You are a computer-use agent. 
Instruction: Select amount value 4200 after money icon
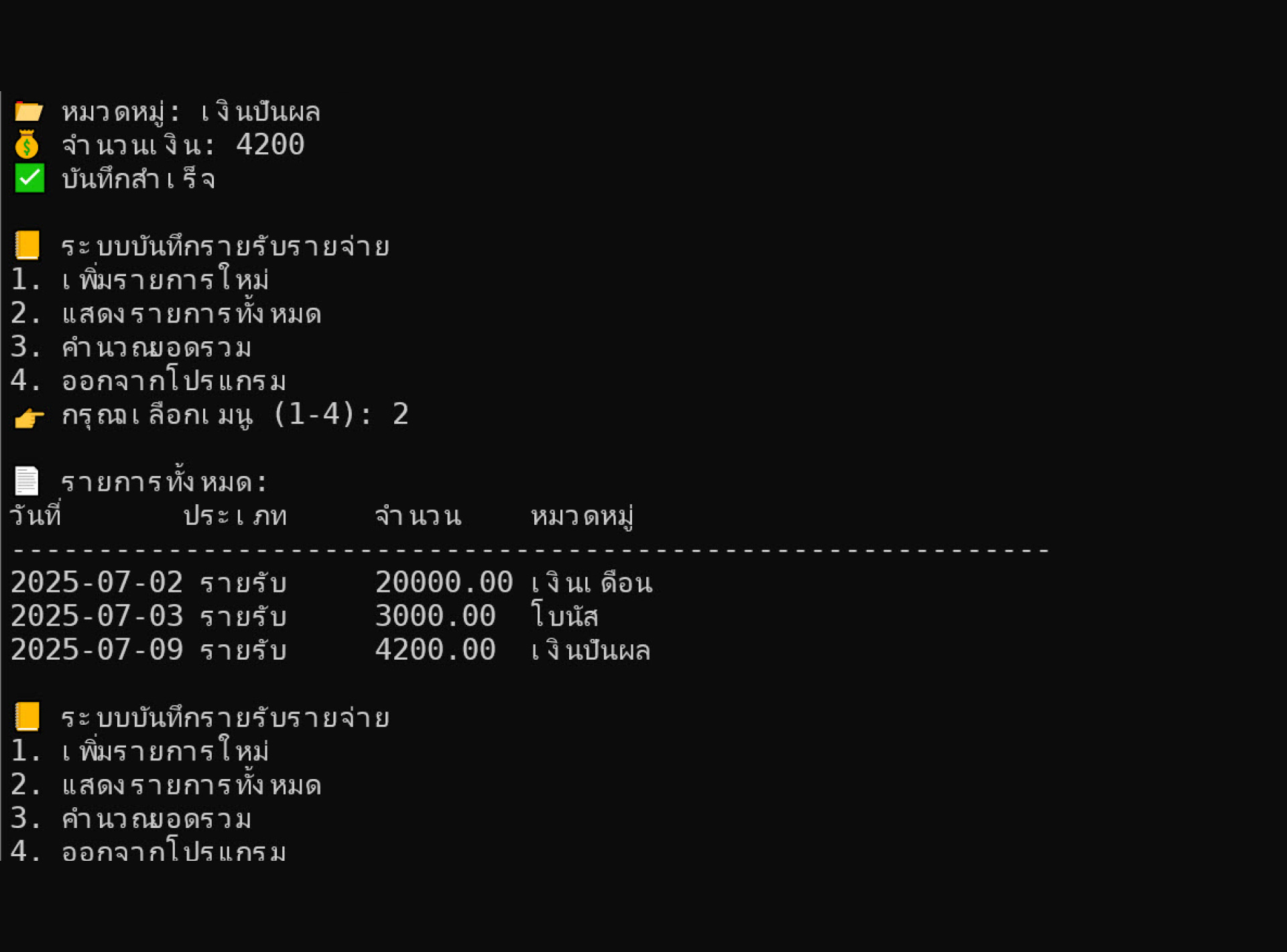pos(270,145)
